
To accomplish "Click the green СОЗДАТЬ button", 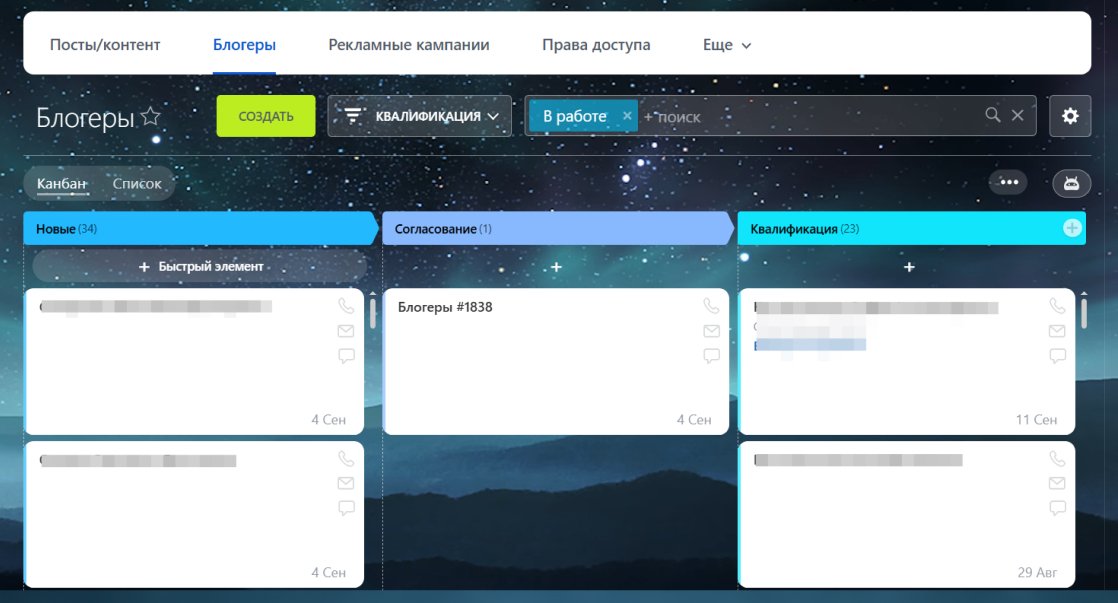I will click(266, 116).
